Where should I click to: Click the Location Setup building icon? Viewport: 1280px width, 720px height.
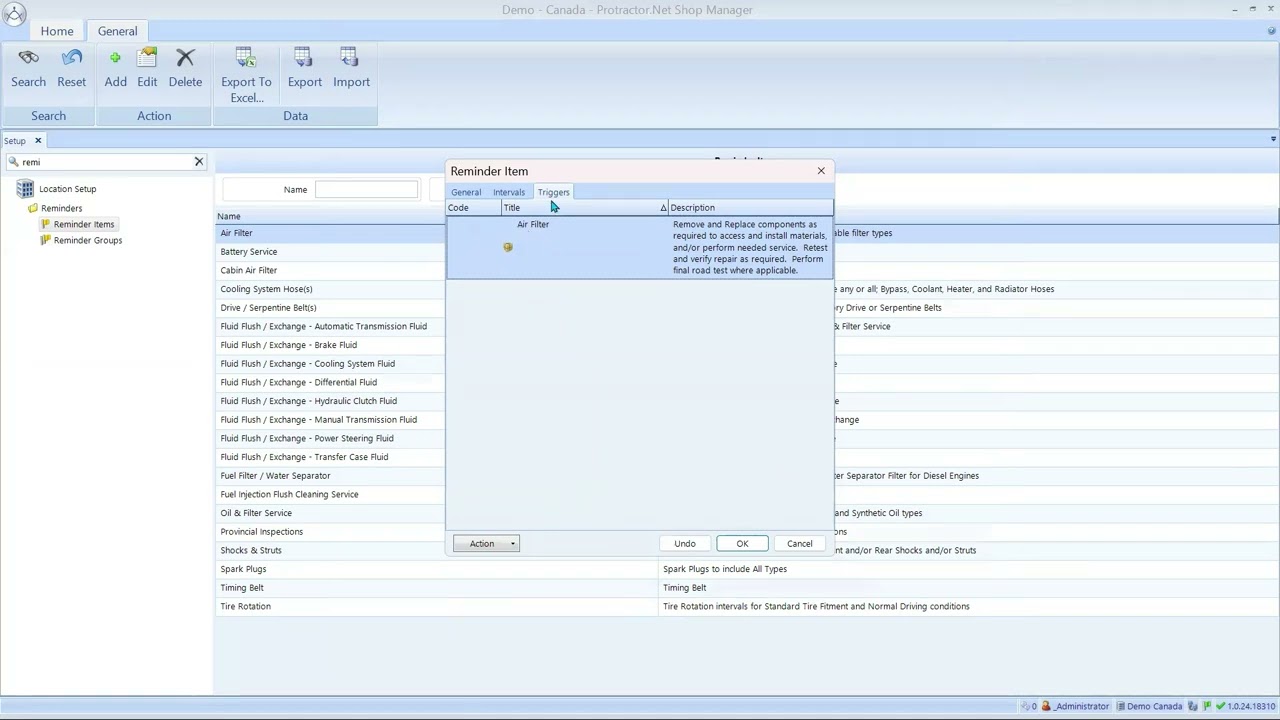(25, 189)
